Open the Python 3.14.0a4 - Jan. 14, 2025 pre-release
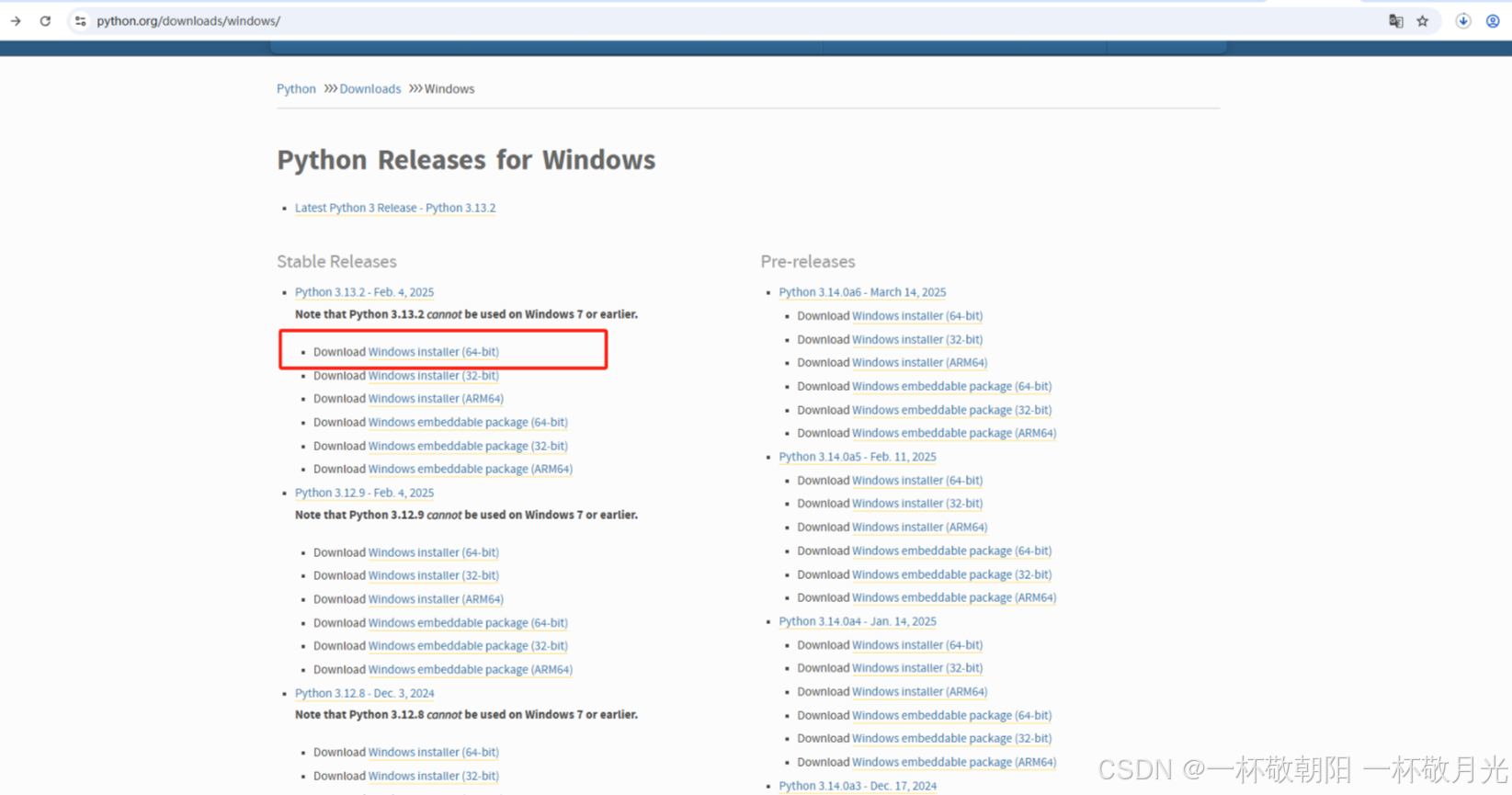This screenshot has height=795, width=1512. click(x=858, y=622)
